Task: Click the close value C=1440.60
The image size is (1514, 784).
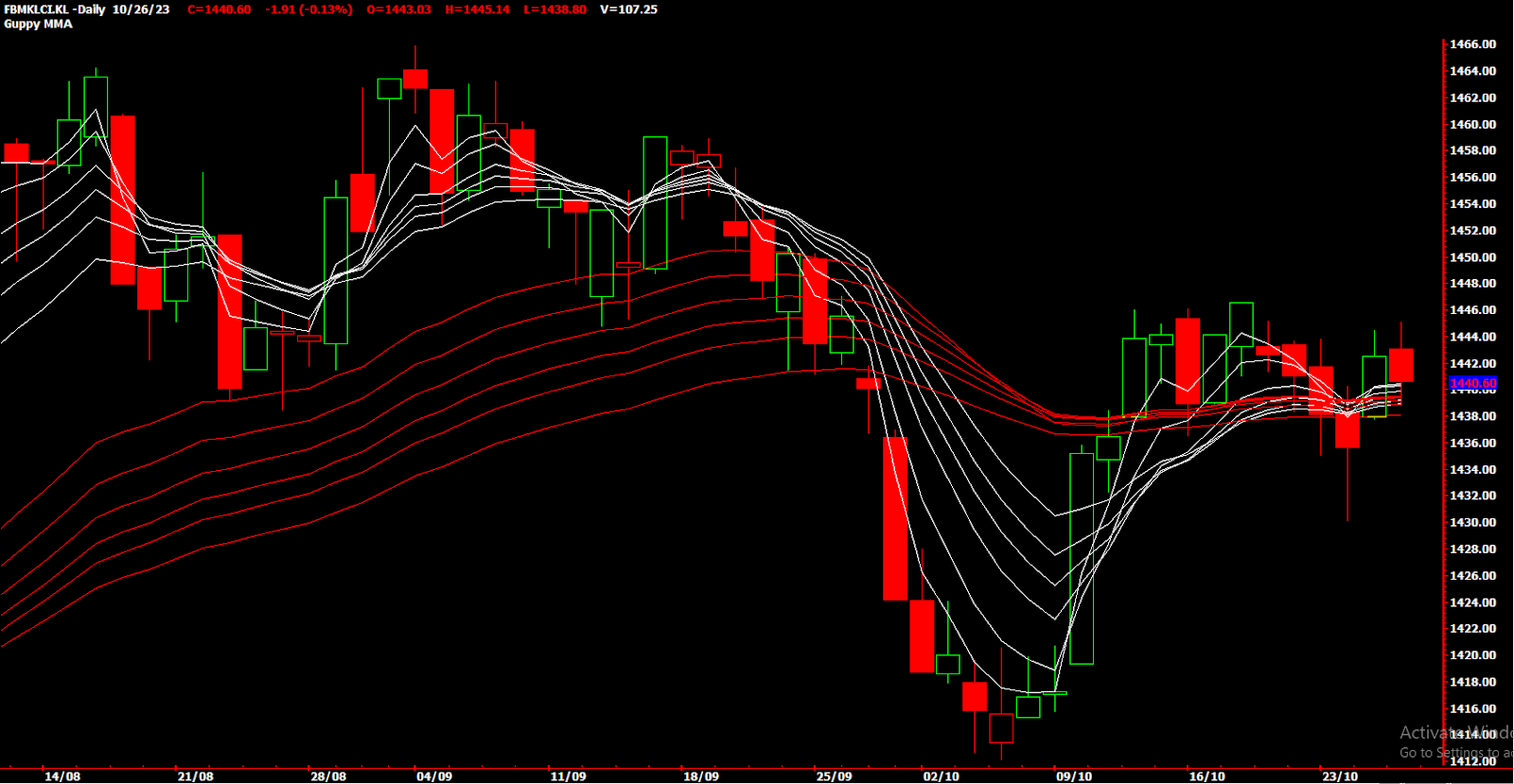Action: pos(220,9)
